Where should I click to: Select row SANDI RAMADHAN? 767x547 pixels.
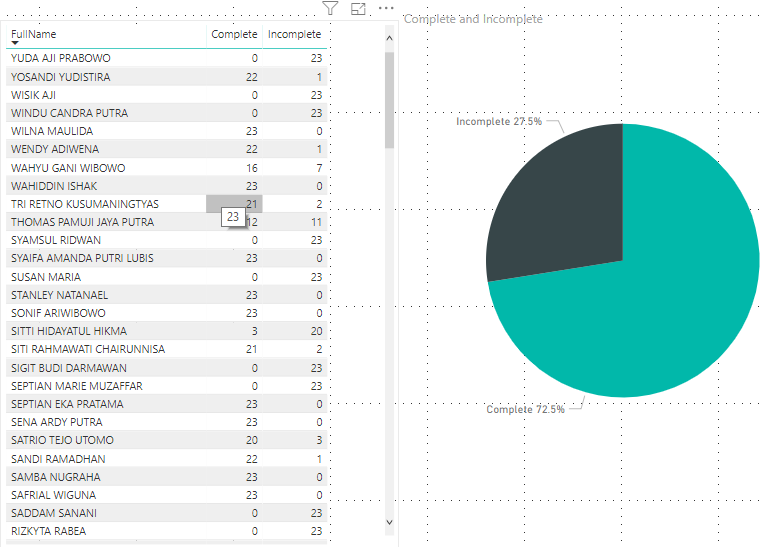pyautogui.click(x=166, y=459)
